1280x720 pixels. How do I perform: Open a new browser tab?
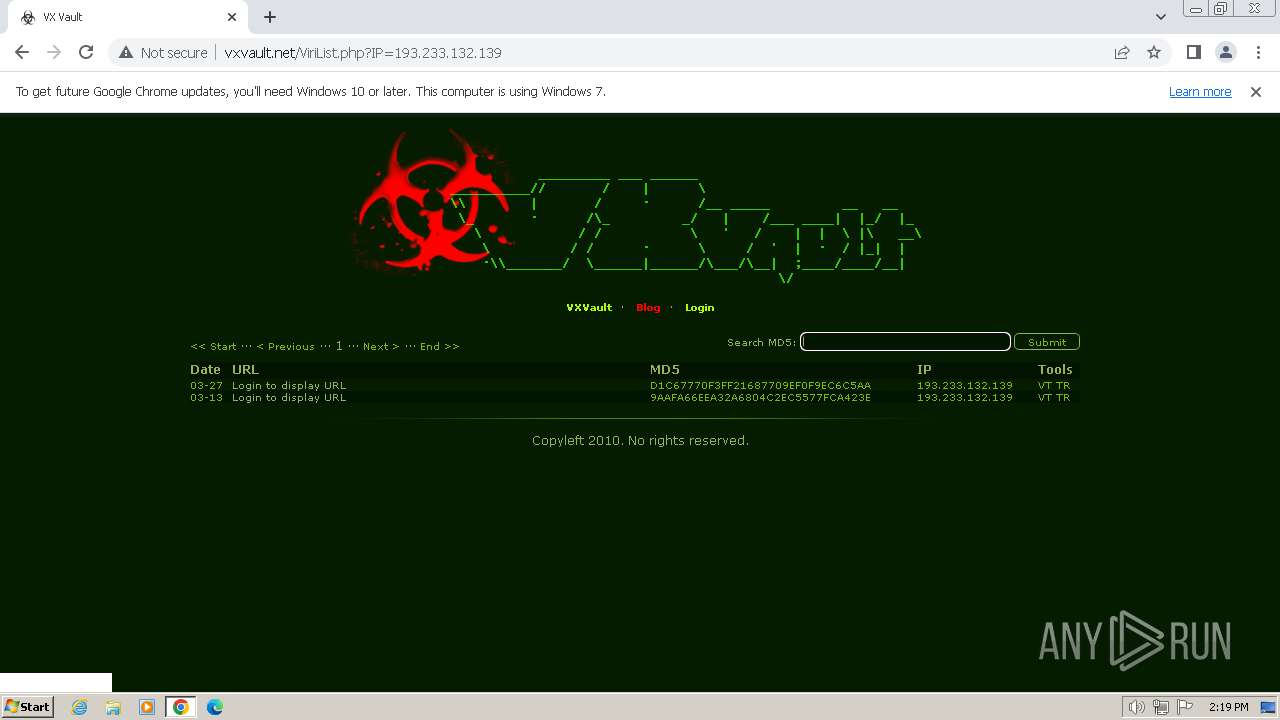tap(270, 17)
